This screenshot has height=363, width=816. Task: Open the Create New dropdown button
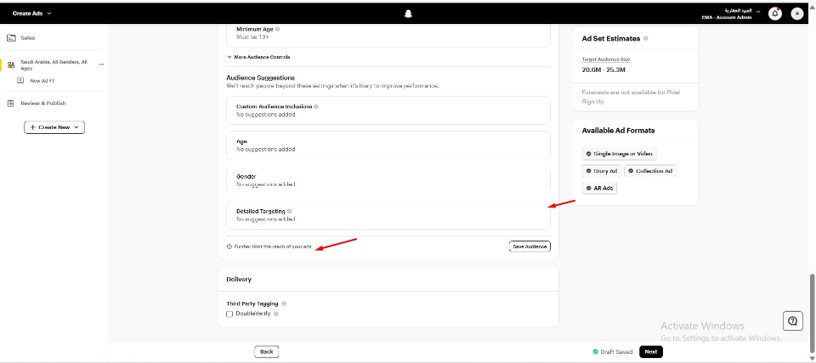(54, 127)
